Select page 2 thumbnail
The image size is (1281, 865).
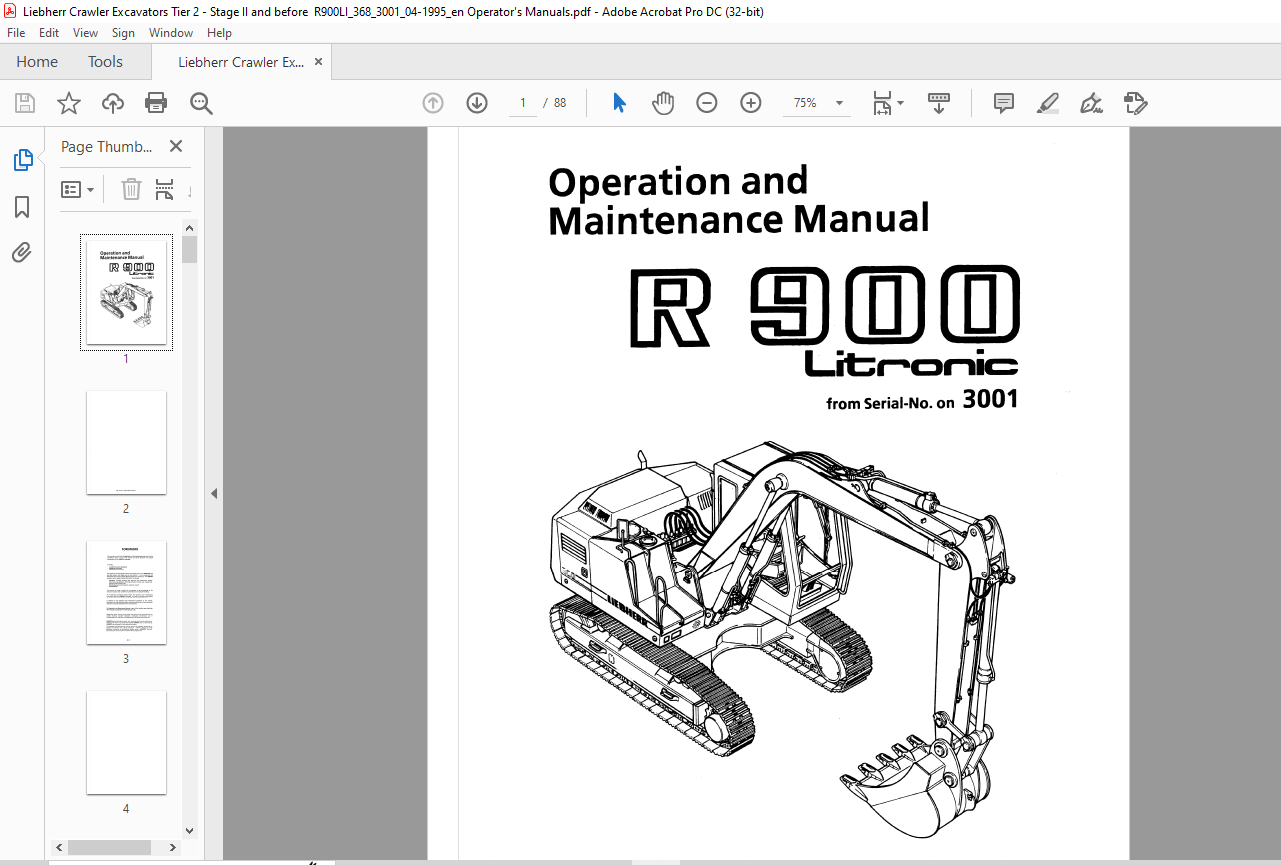click(126, 442)
